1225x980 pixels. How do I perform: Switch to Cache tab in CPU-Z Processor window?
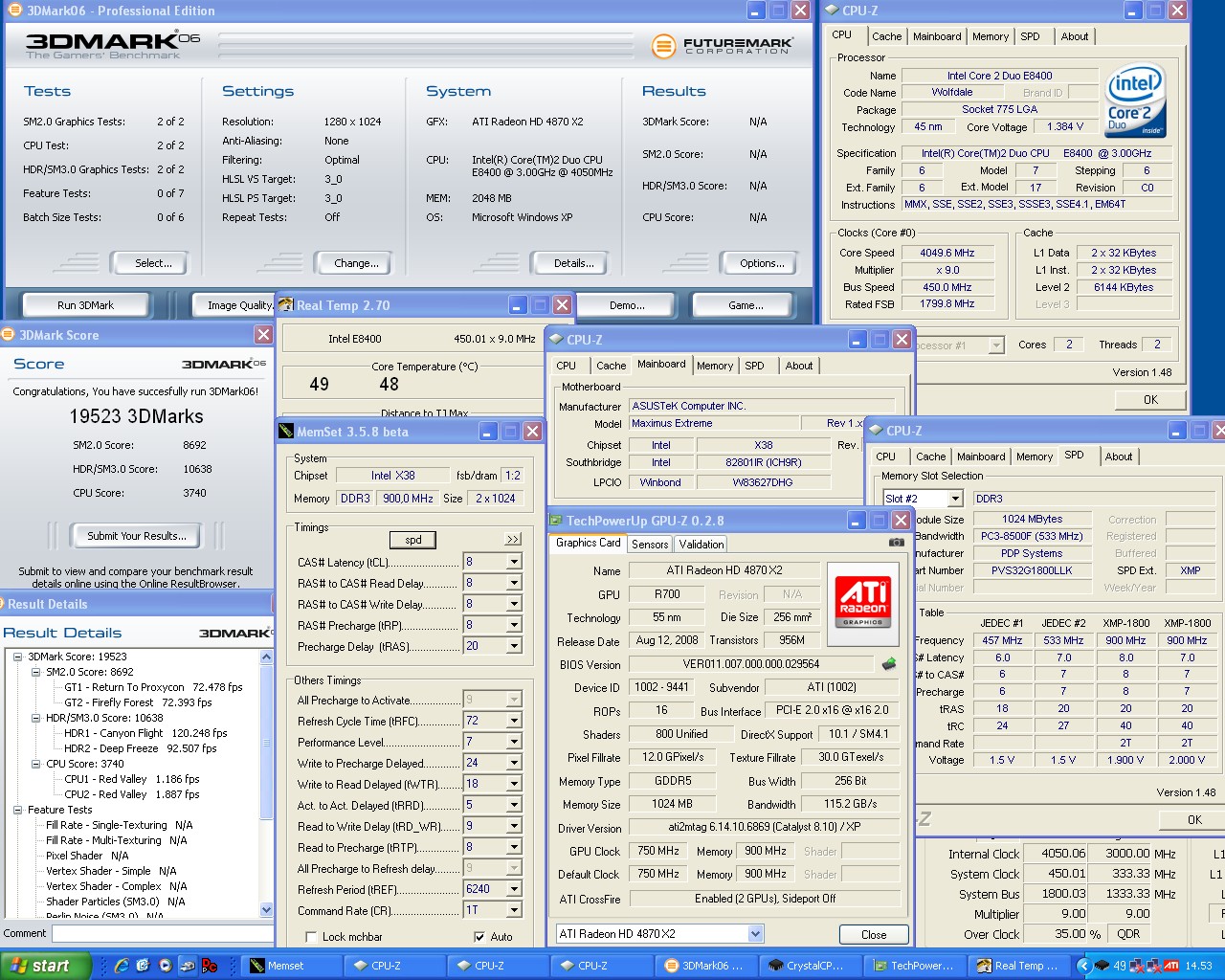pyautogui.click(x=886, y=36)
